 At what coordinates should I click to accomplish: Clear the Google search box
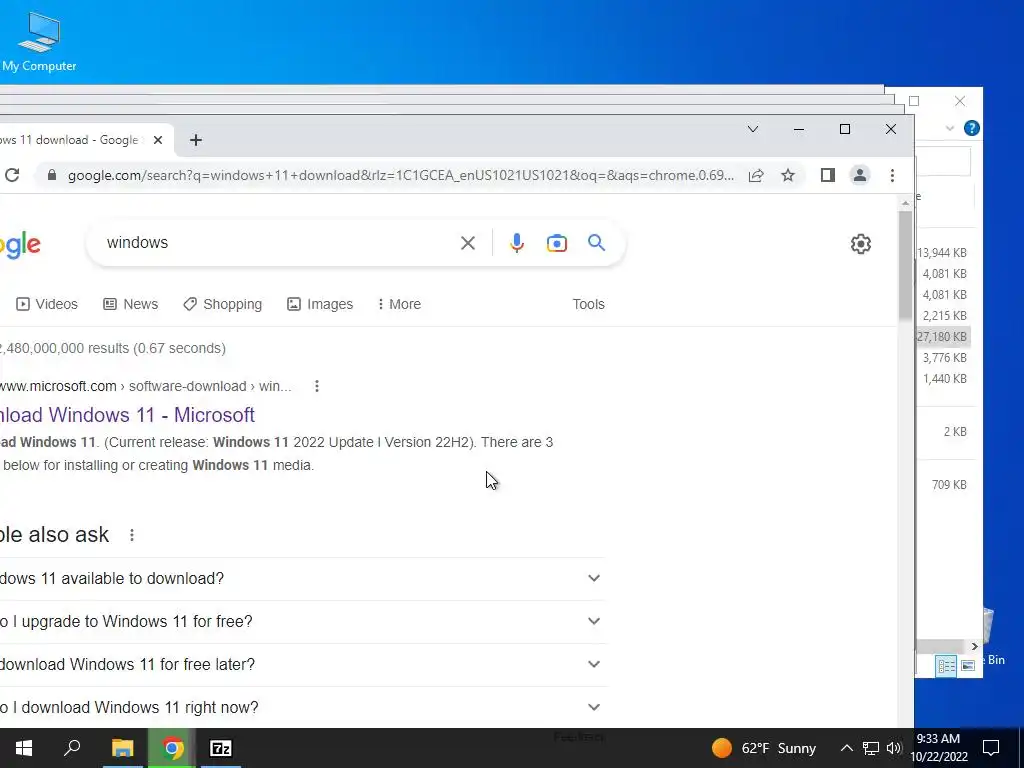tap(468, 243)
